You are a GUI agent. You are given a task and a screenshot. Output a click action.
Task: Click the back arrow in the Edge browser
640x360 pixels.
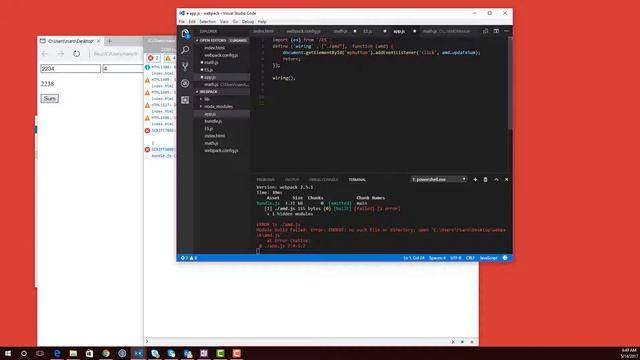44,54
